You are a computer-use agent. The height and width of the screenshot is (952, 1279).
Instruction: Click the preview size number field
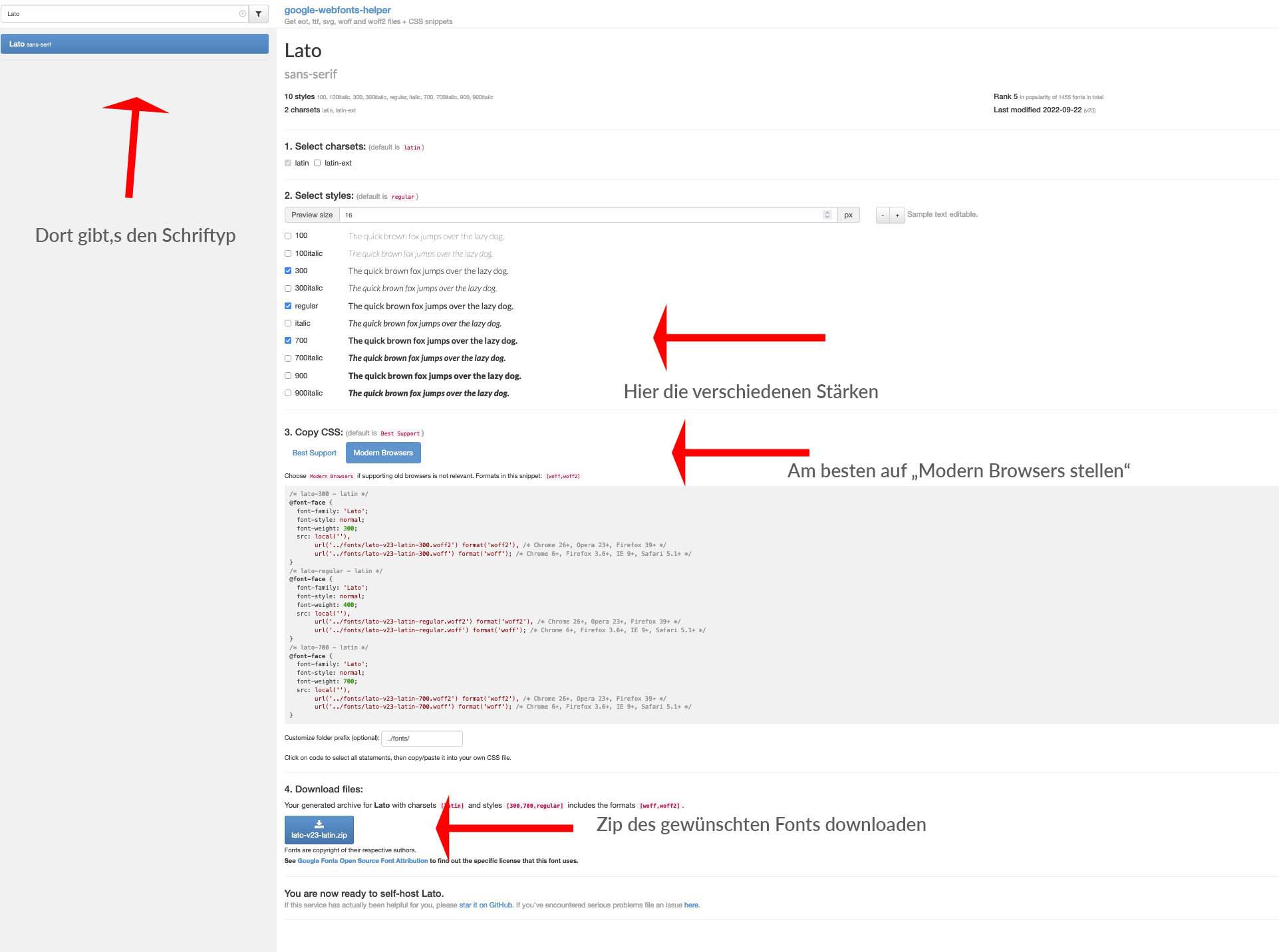(579, 215)
